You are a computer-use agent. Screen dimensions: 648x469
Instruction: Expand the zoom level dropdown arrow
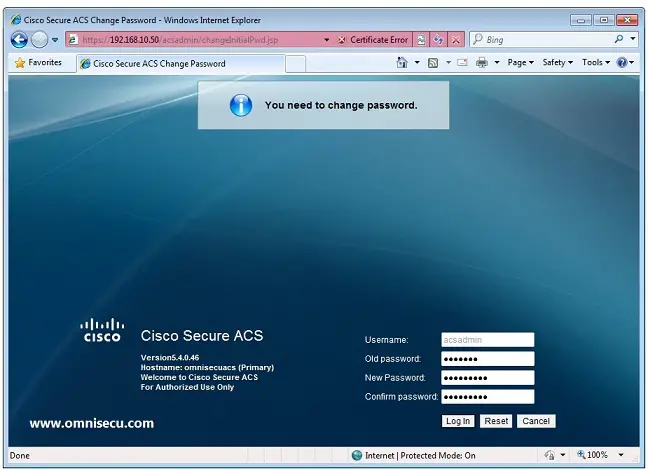click(x=621, y=455)
